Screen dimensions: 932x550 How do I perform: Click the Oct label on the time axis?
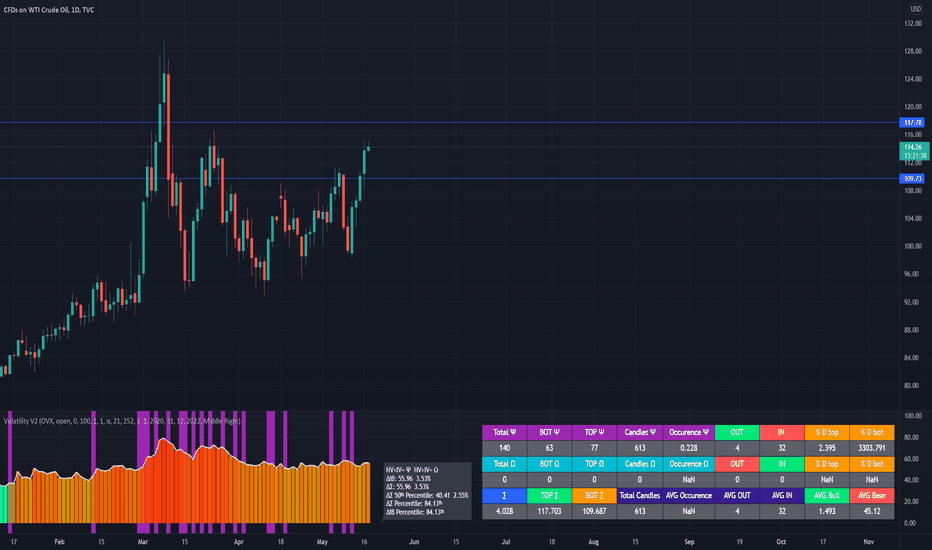coord(781,542)
